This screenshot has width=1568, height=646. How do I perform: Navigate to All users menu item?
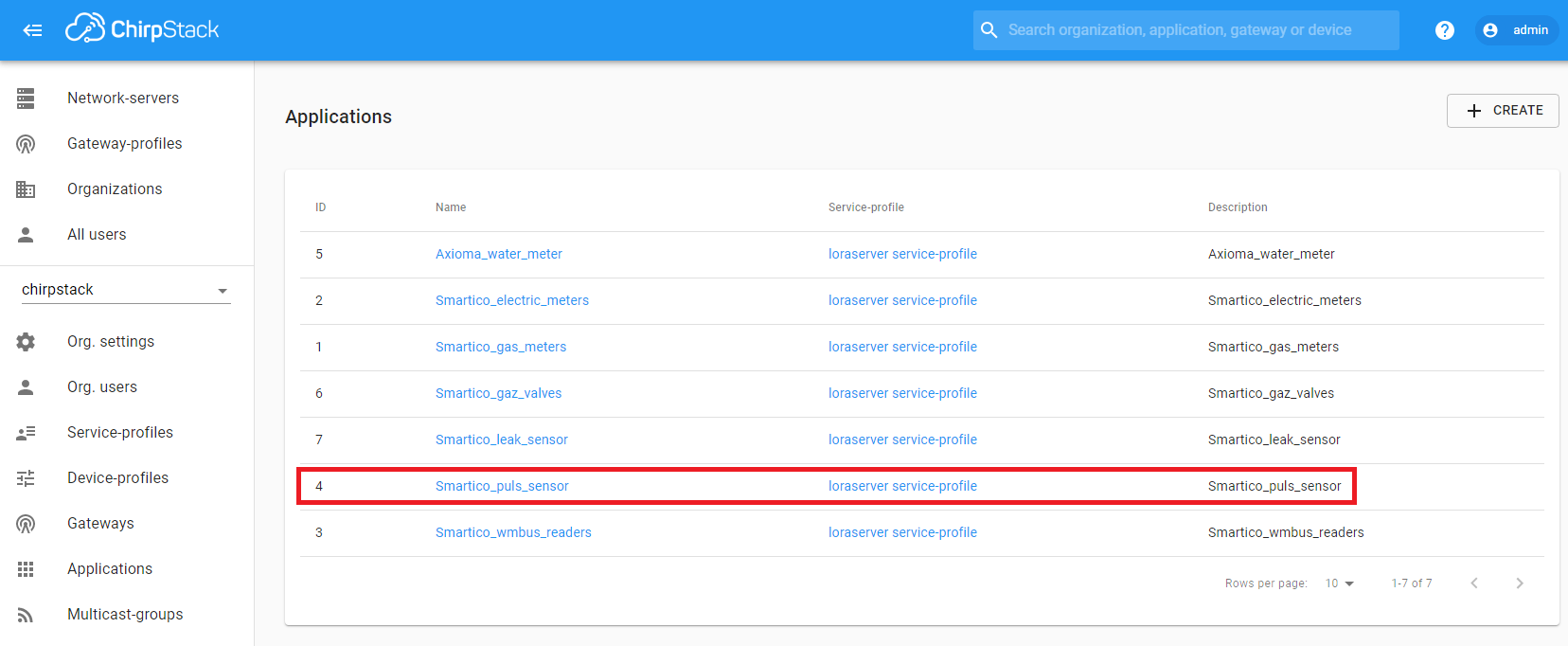coord(97,235)
